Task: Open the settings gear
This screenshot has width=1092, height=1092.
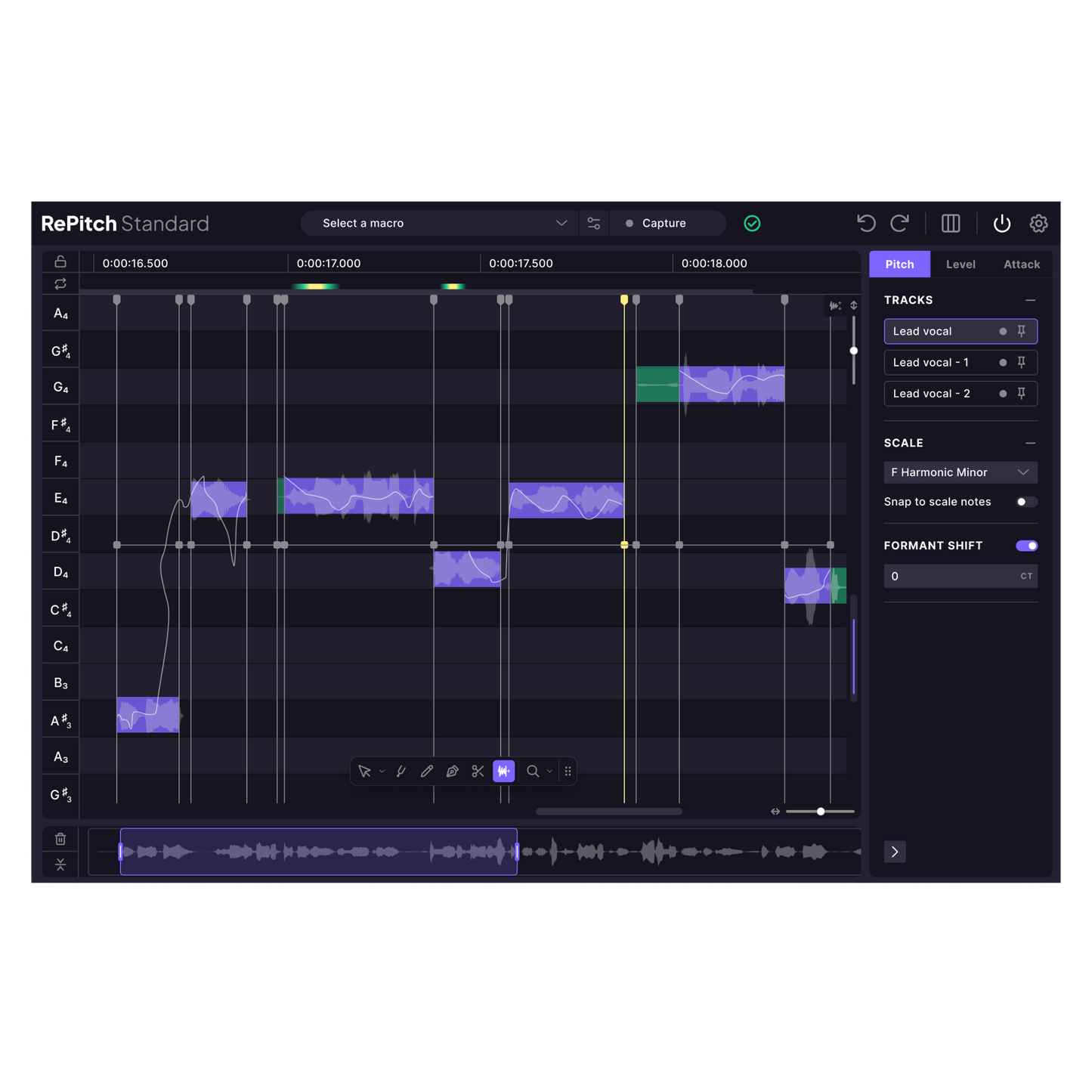Action: pos(1038,223)
